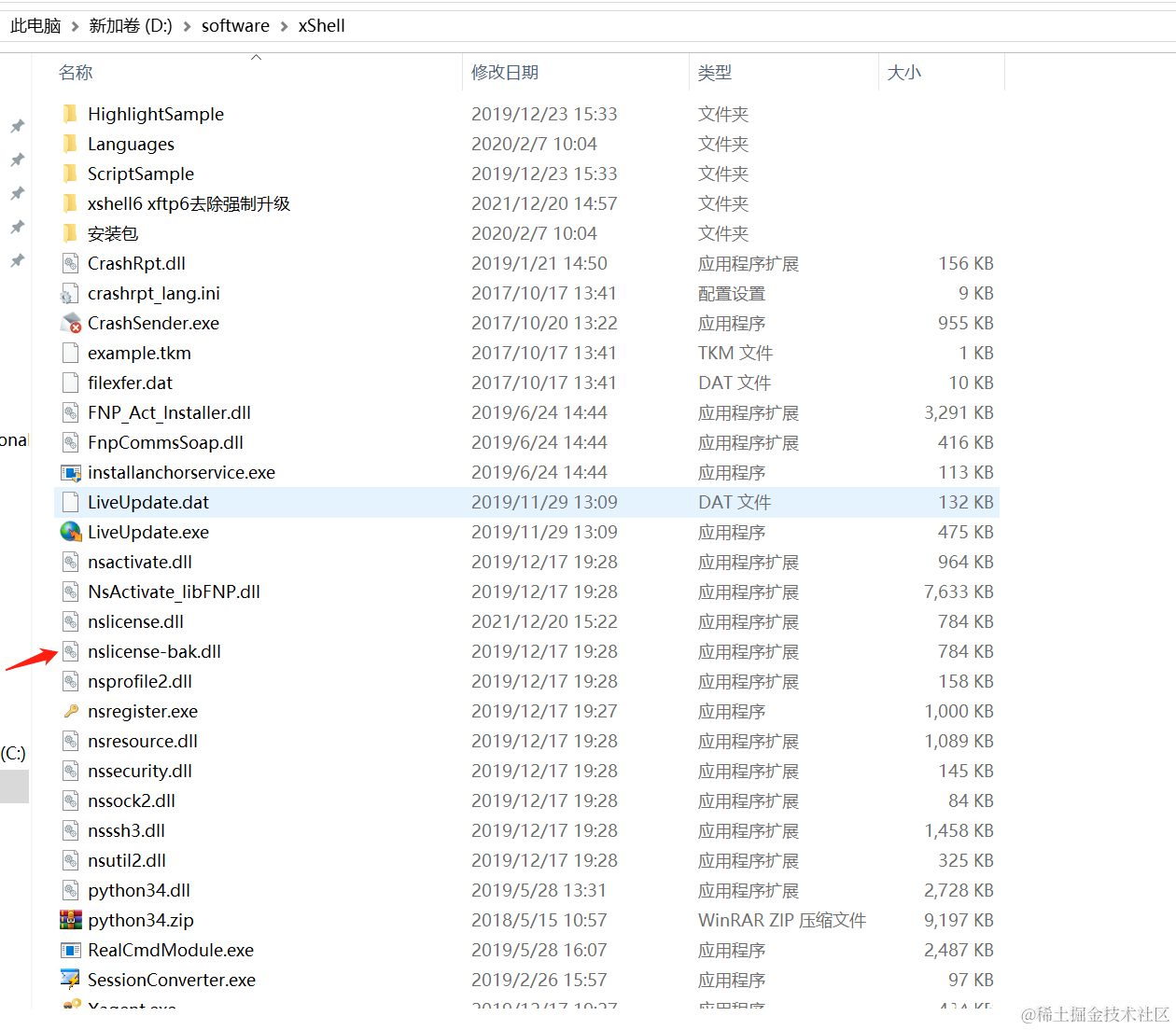Click the RealCmdModule.exe icon
The width and height of the screenshot is (1176, 1030).
click(70, 950)
